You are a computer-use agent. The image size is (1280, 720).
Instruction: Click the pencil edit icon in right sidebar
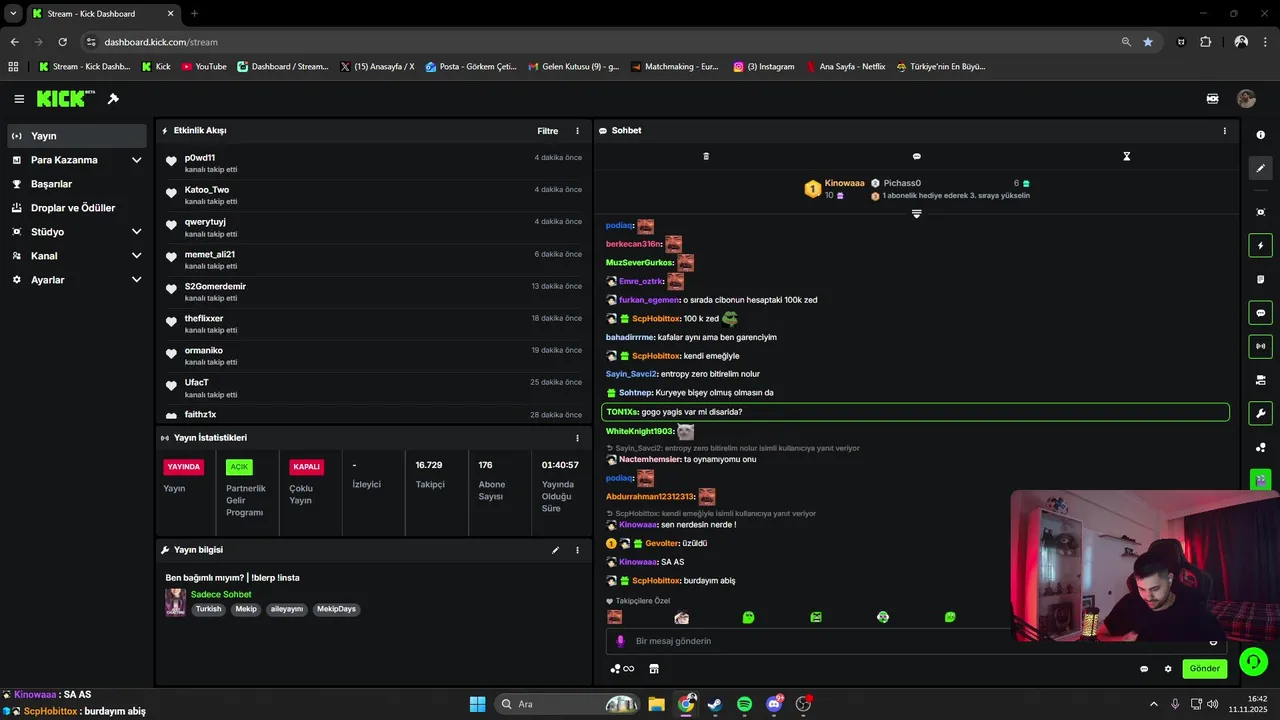[1260, 168]
